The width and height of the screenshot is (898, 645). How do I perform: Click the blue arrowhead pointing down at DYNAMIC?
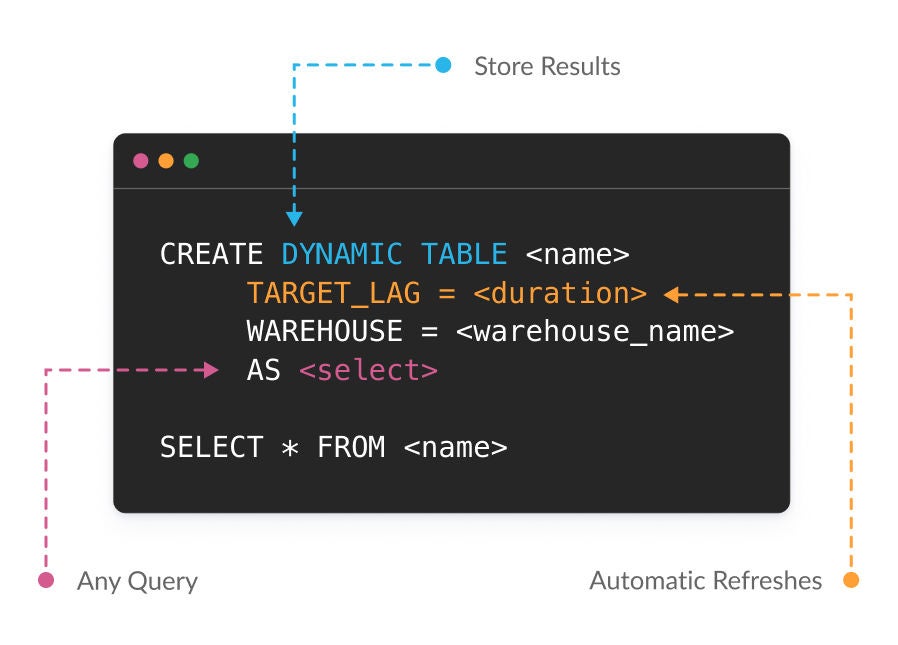pos(294,216)
